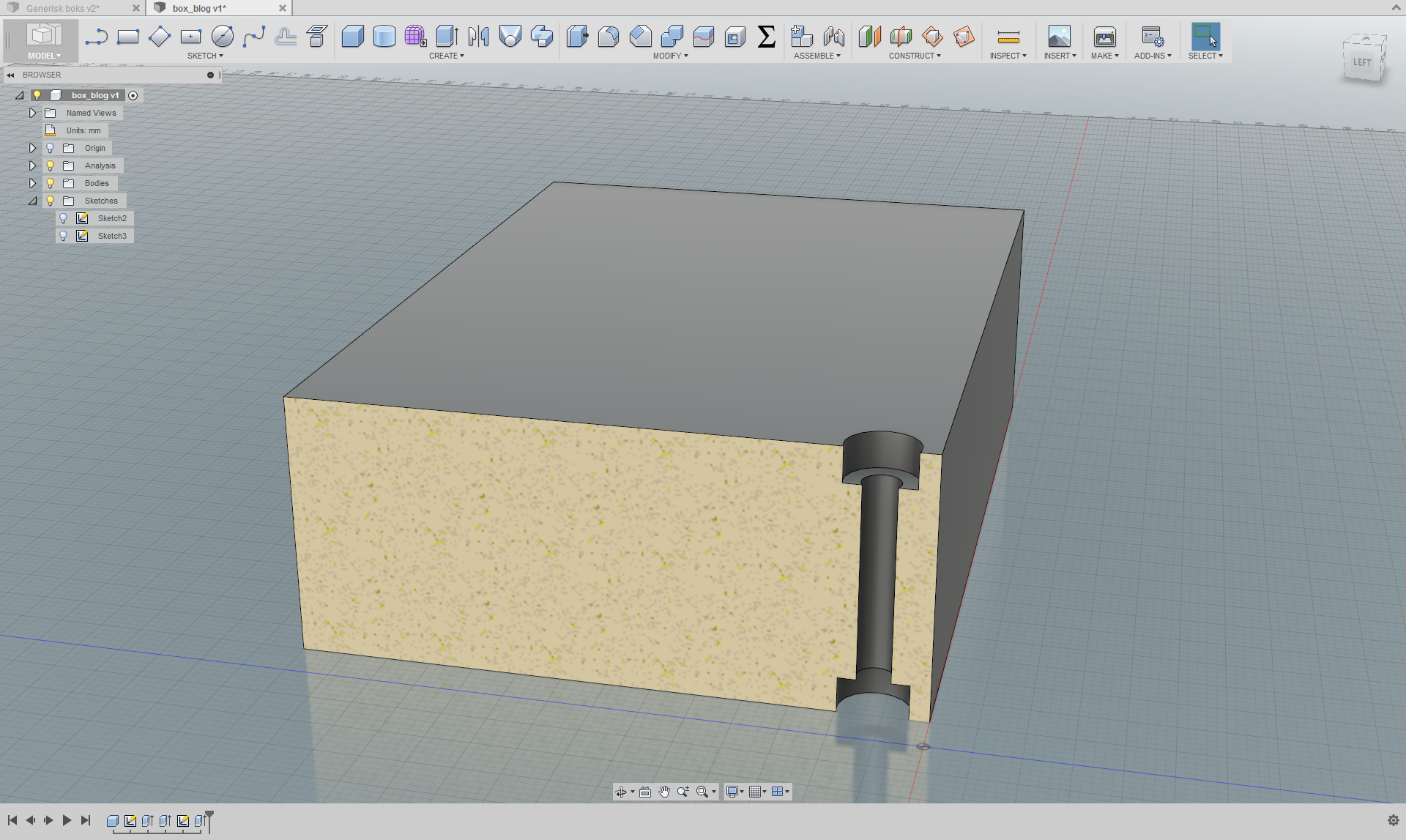Play the design timeline

(x=67, y=820)
